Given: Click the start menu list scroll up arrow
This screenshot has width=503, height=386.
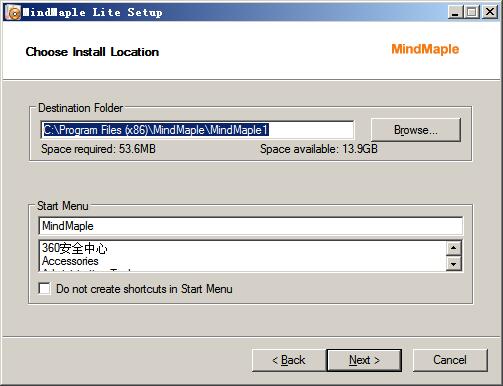Looking at the screenshot, I should pos(453,248).
